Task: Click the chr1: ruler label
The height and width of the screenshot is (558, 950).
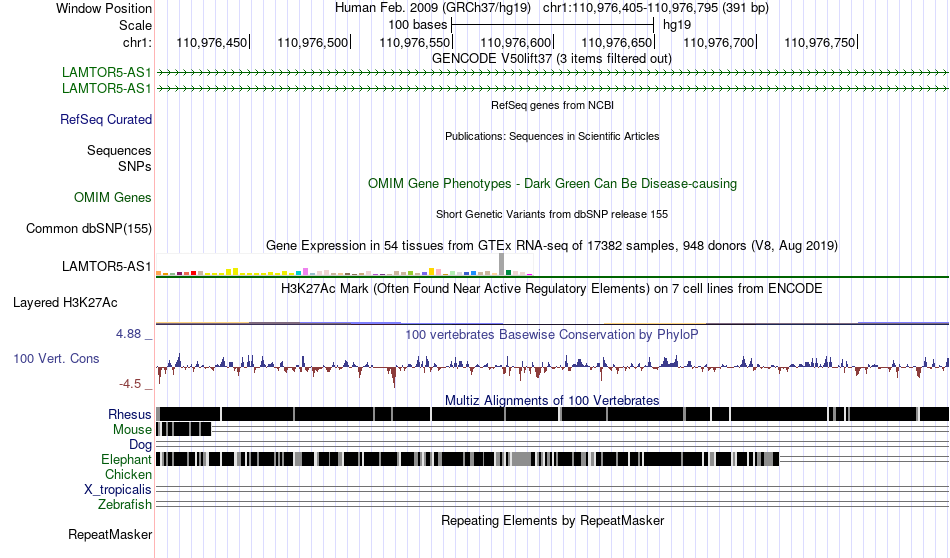Action: 137,42
